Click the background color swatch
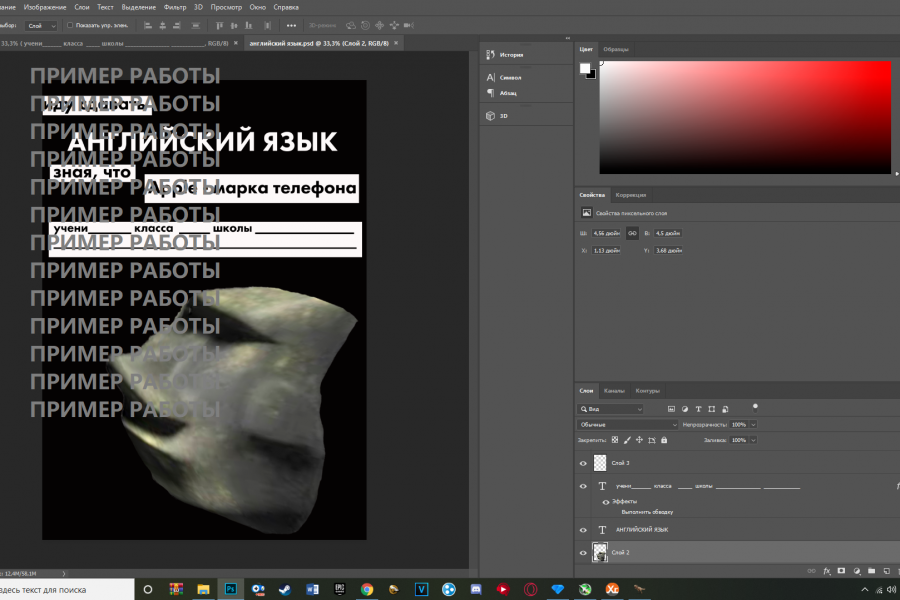The width and height of the screenshot is (900, 600). (x=592, y=75)
